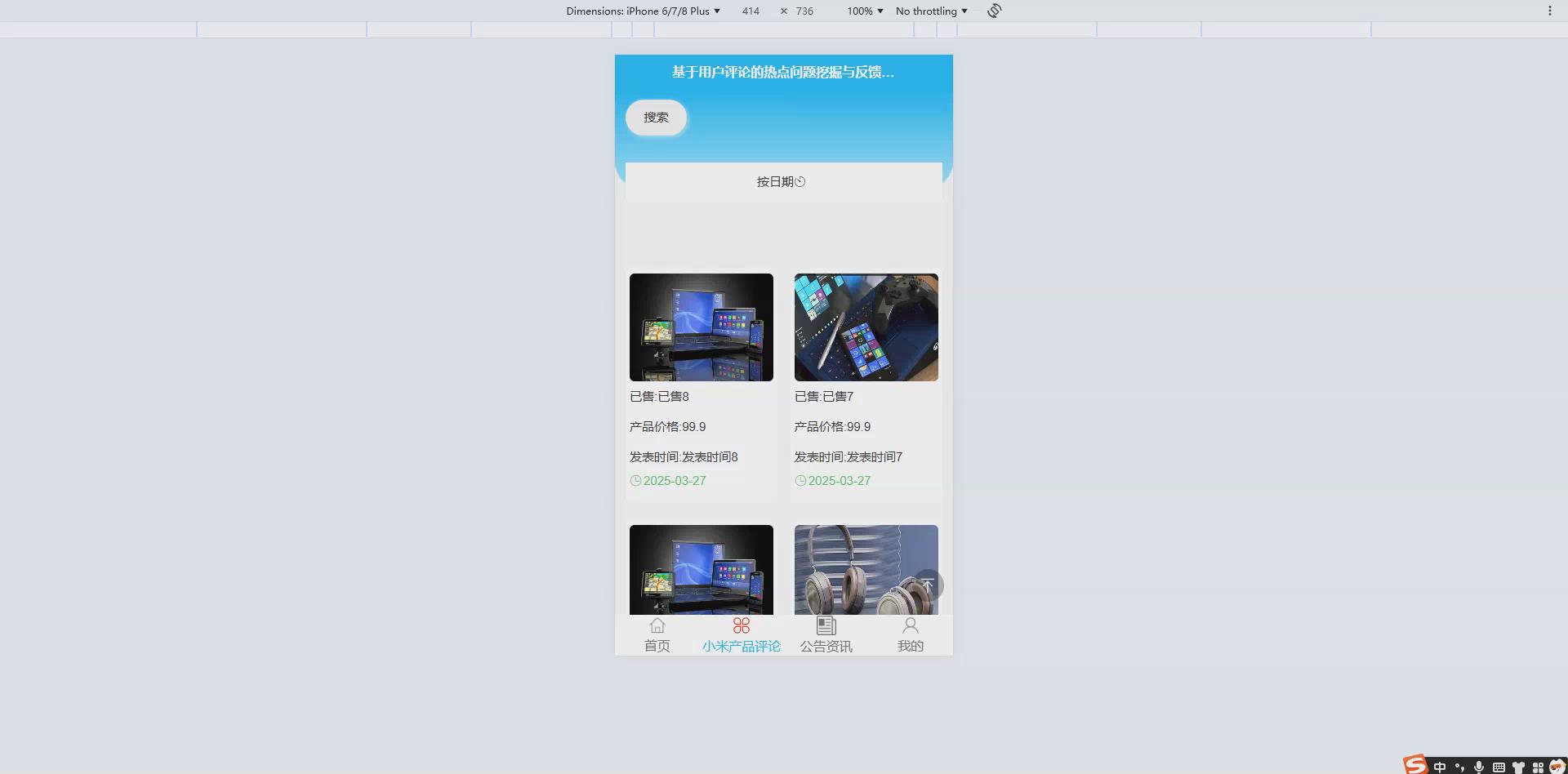1568x774 pixels.
Task: Open the device Dimensions dropdown
Action: pyautogui.click(x=643, y=11)
